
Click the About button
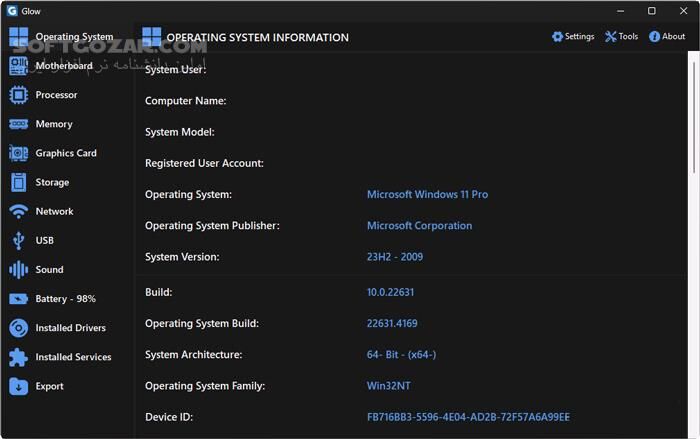[667, 37]
